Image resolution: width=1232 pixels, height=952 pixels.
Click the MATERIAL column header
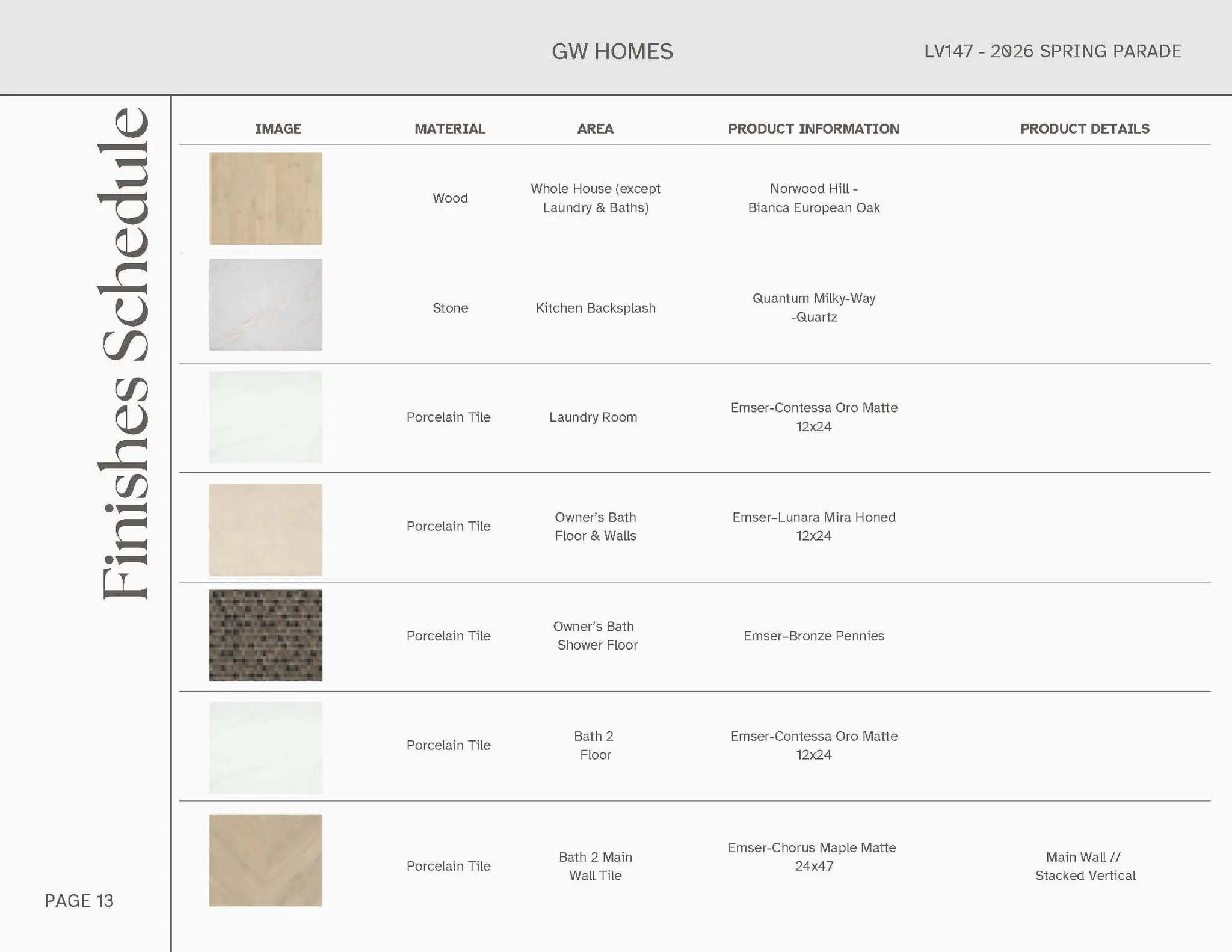(x=449, y=129)
